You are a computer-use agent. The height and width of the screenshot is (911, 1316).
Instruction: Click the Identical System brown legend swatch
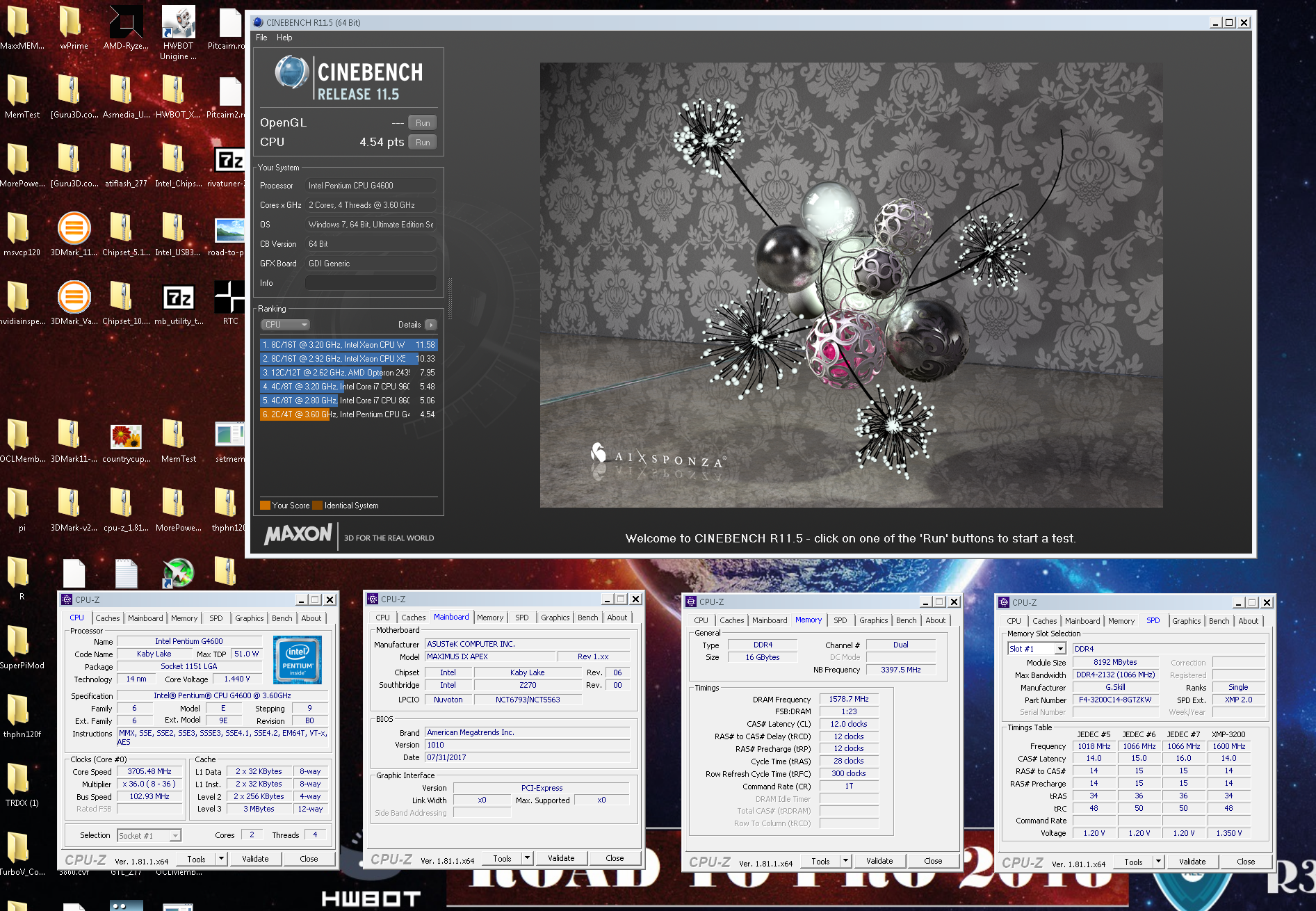318,506
